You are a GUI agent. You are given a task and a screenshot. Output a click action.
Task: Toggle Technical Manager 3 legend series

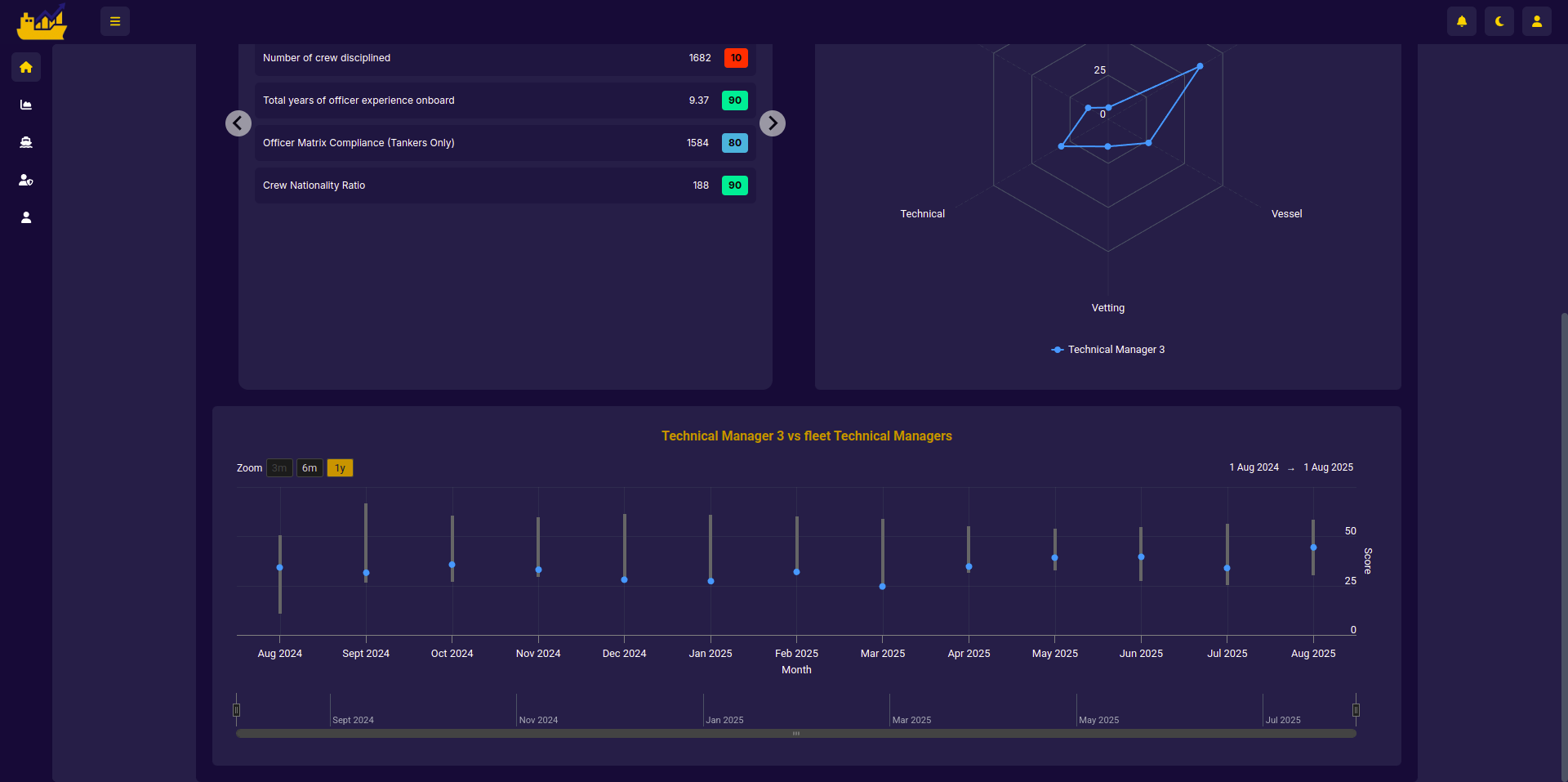click(1108, 350)
